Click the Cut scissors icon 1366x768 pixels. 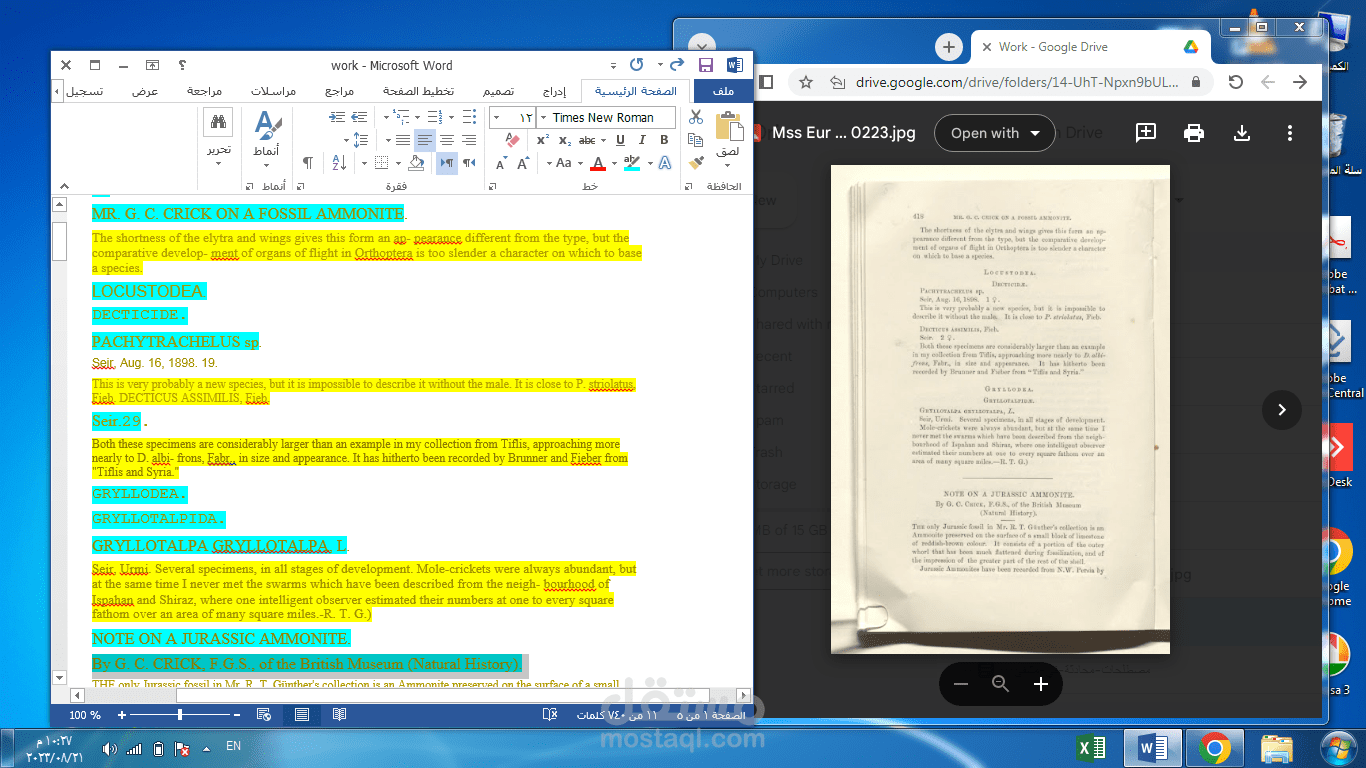click(x=696, y=118)
